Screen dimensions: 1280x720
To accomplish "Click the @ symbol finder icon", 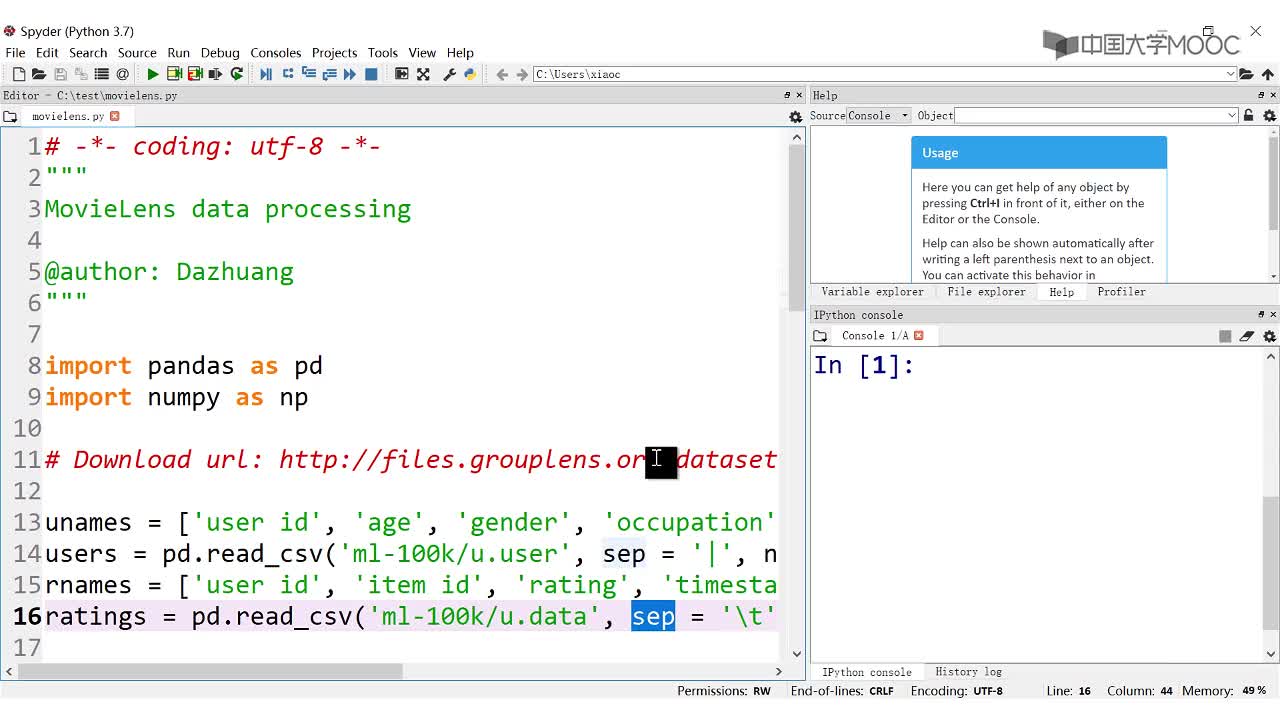I will [122, 74].
